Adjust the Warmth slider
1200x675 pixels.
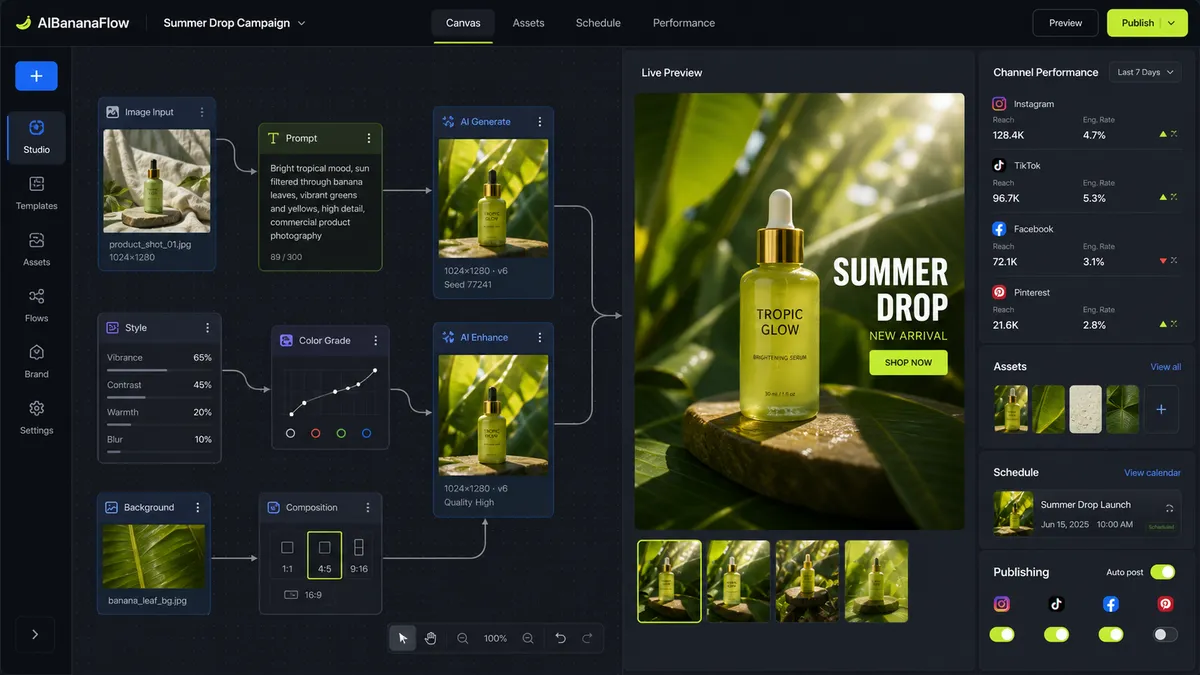159,424
